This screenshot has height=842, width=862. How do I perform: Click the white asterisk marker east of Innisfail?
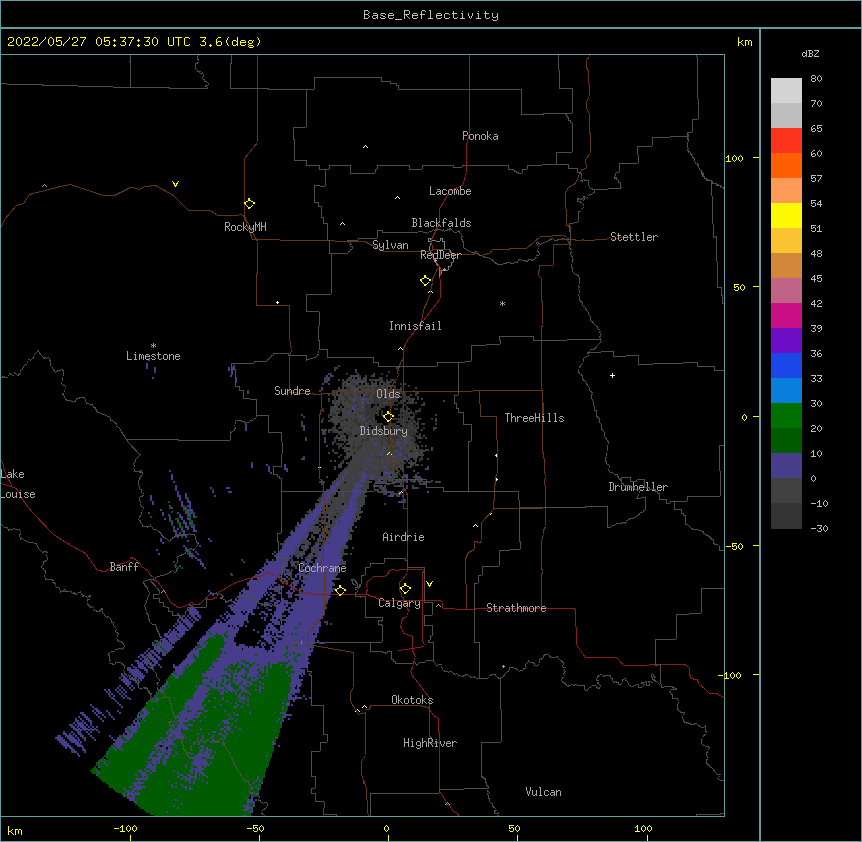point(502,303)
